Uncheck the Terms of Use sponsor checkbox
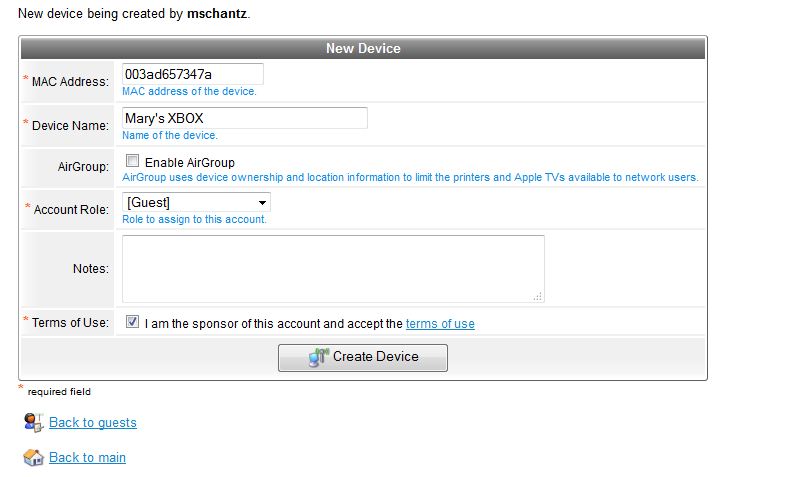This screenshot has height=477, width=794. (x=132, y=322)
